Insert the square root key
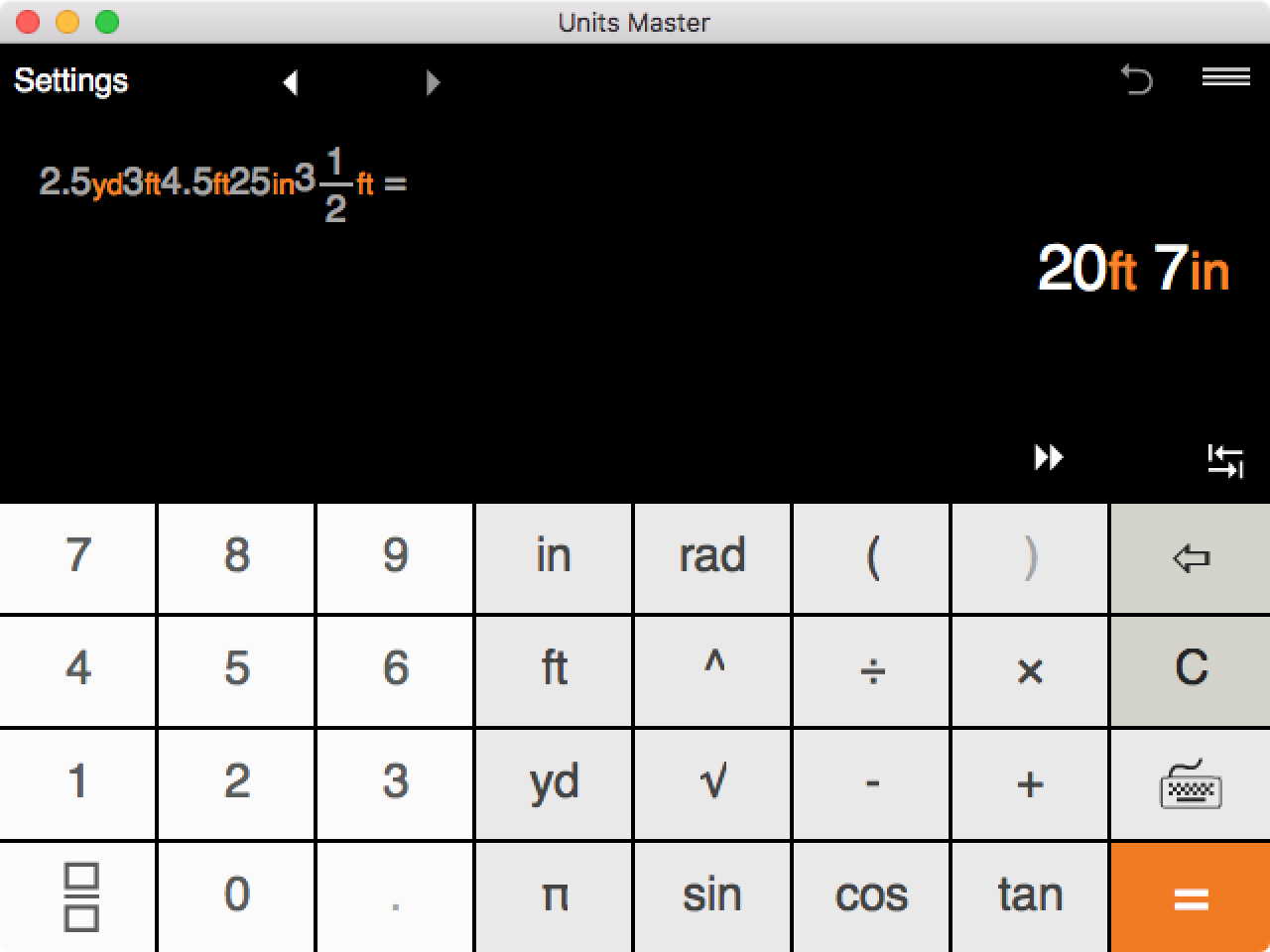The width and height of the screenshot is (1270, 952). tap(712, 783)
